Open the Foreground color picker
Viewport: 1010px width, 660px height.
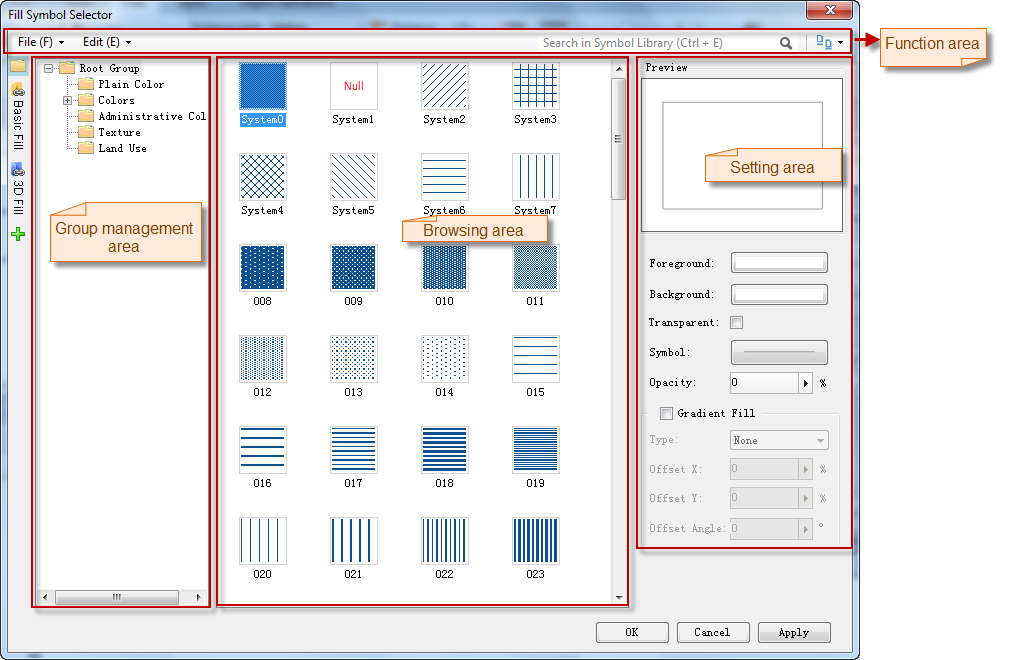tap(779, 263)
